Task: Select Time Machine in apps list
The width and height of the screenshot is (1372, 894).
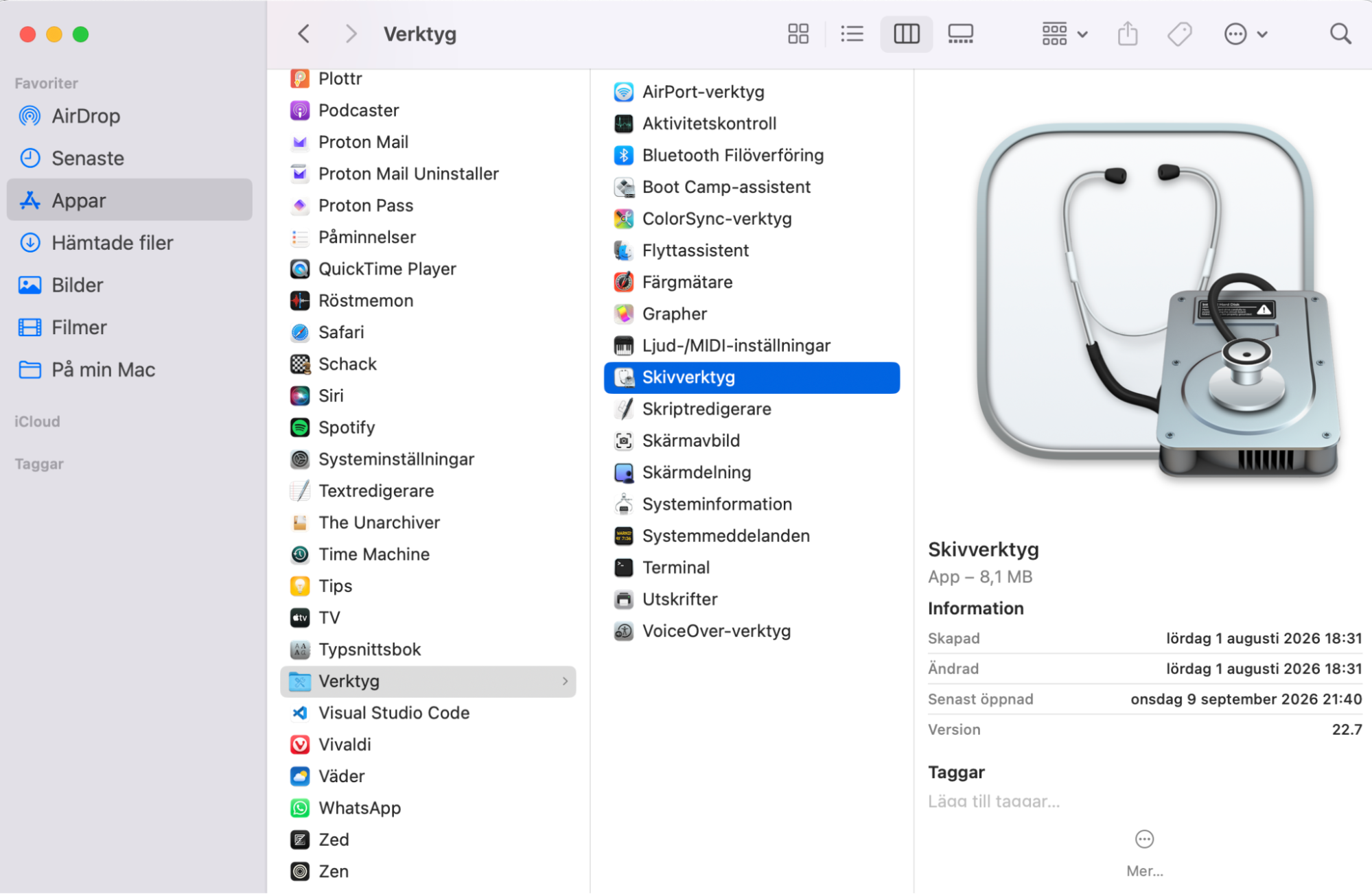Action: click(x=428, y=554)
